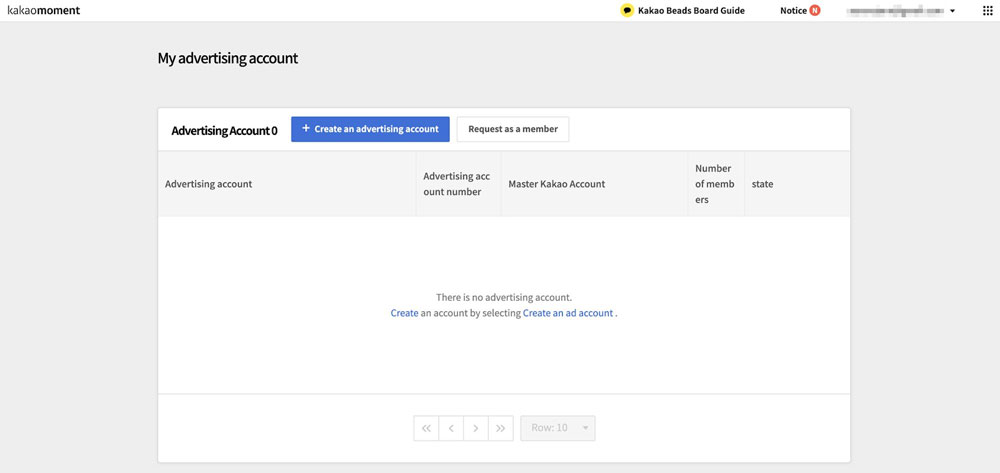Image resolution: width=1000 pixels, height=473 pixels.
Task: Jump to last page of results
Action: click(x=501, y=428)
